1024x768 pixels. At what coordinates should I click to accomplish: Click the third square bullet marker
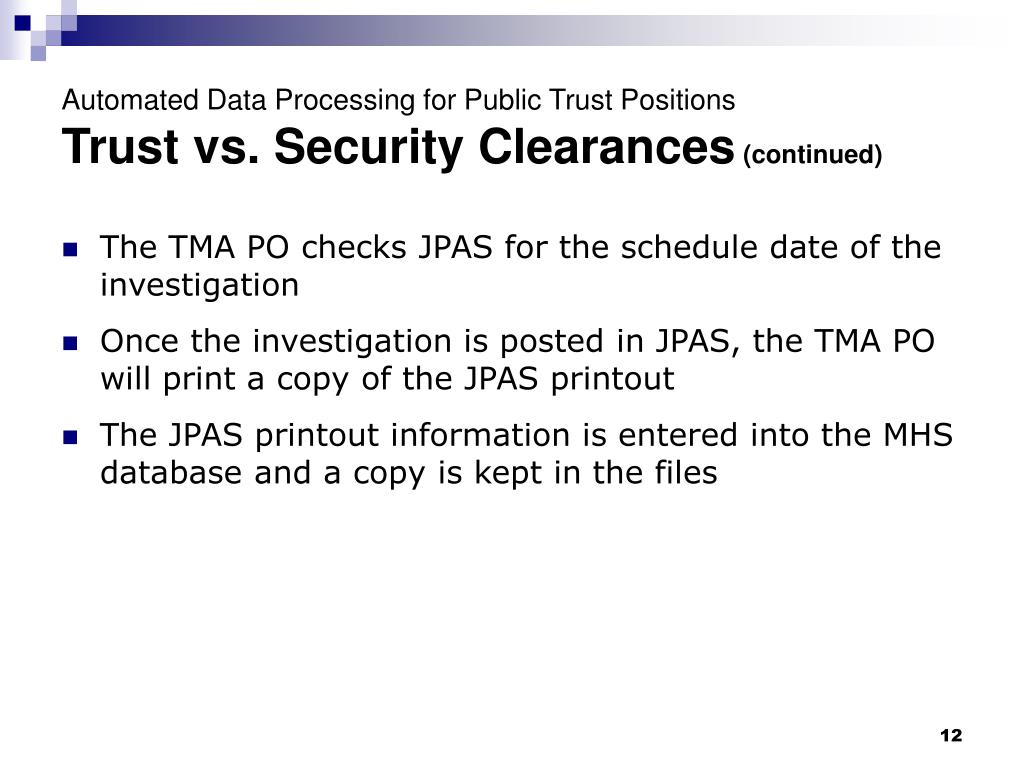[70, 437]
